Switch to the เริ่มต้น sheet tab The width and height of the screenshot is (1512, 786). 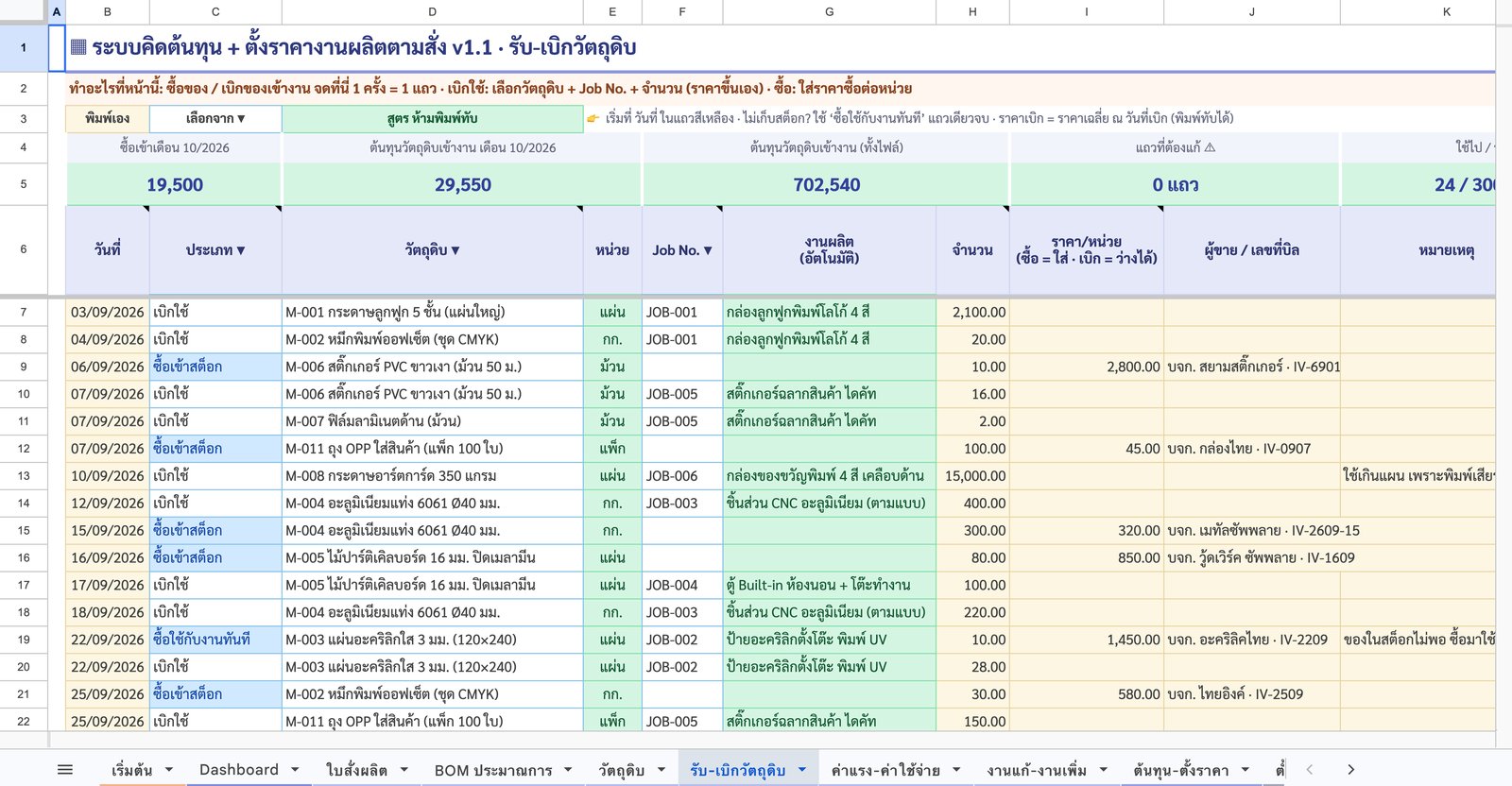pos(131,770)
